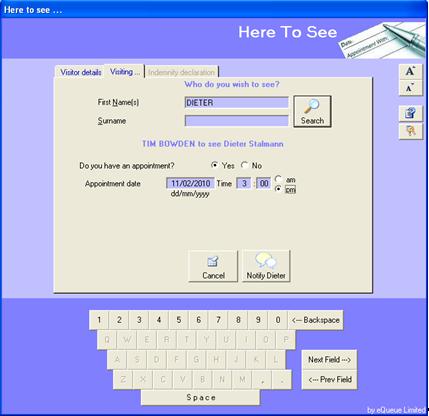The width and height of the screenshot is (429, 416).
Task: Open the Indemnity declaration tab
Action: [182, 72]
